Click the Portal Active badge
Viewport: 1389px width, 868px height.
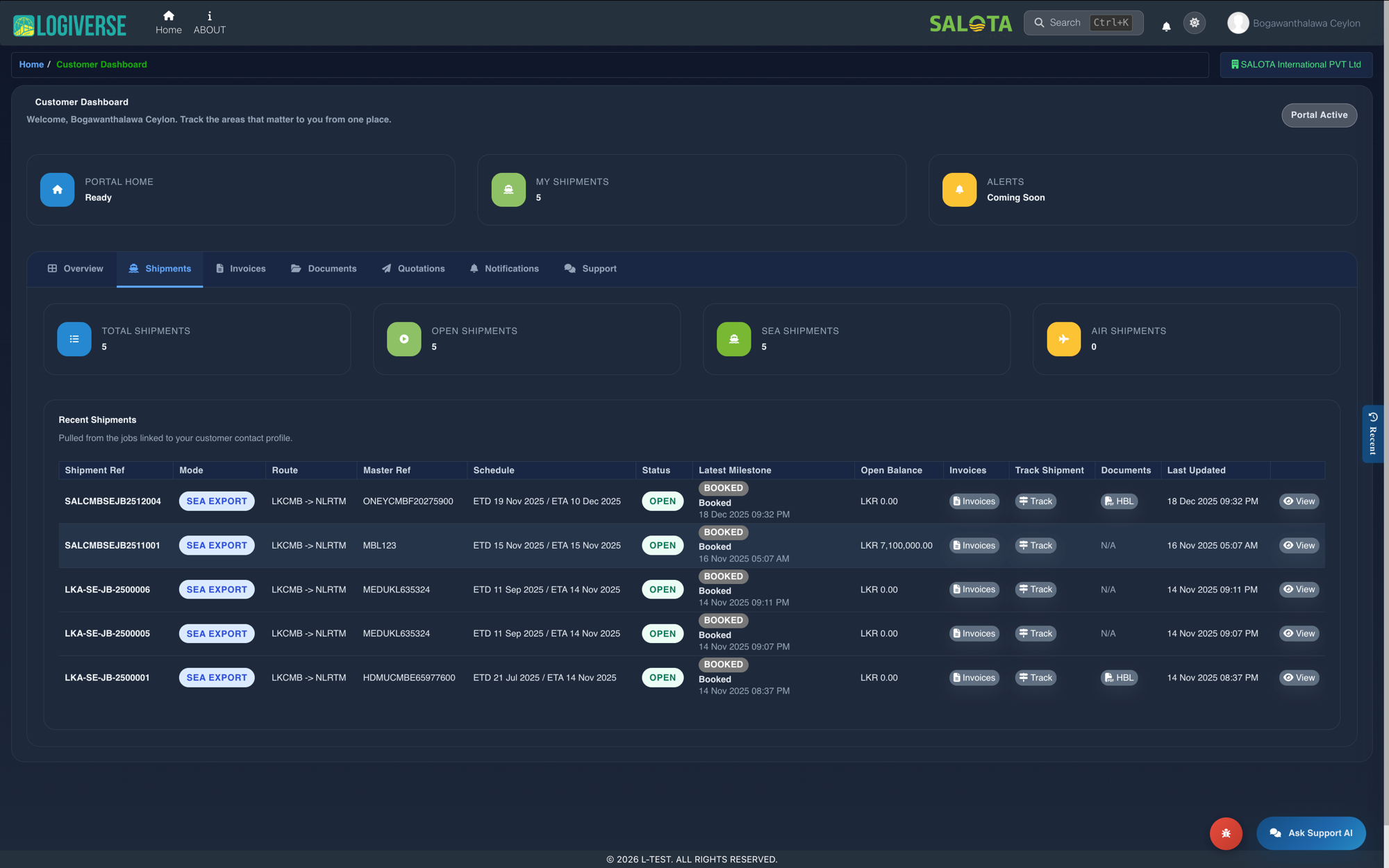(1319, 115)
